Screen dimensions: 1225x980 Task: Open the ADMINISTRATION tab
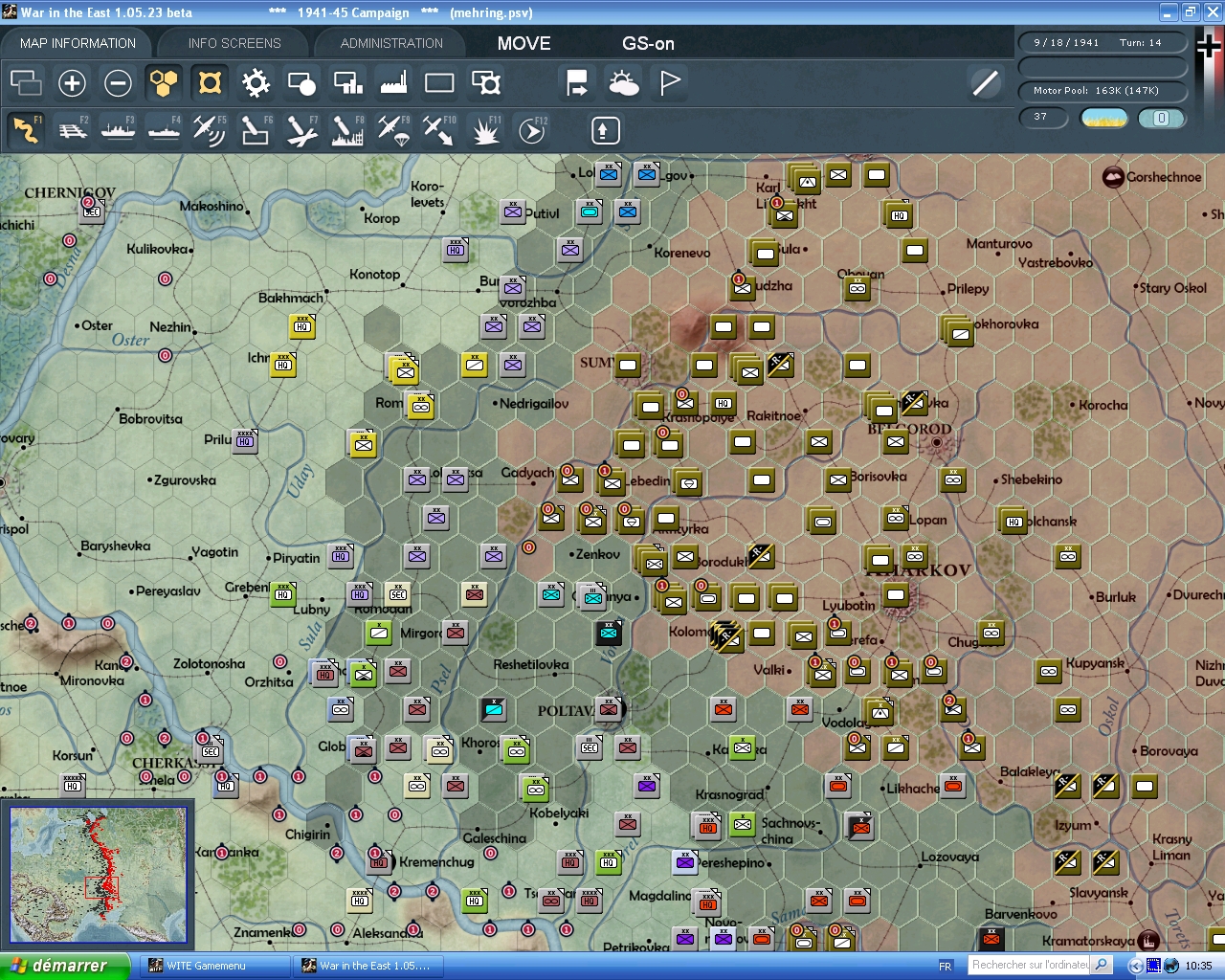click(x=391, y=43)
